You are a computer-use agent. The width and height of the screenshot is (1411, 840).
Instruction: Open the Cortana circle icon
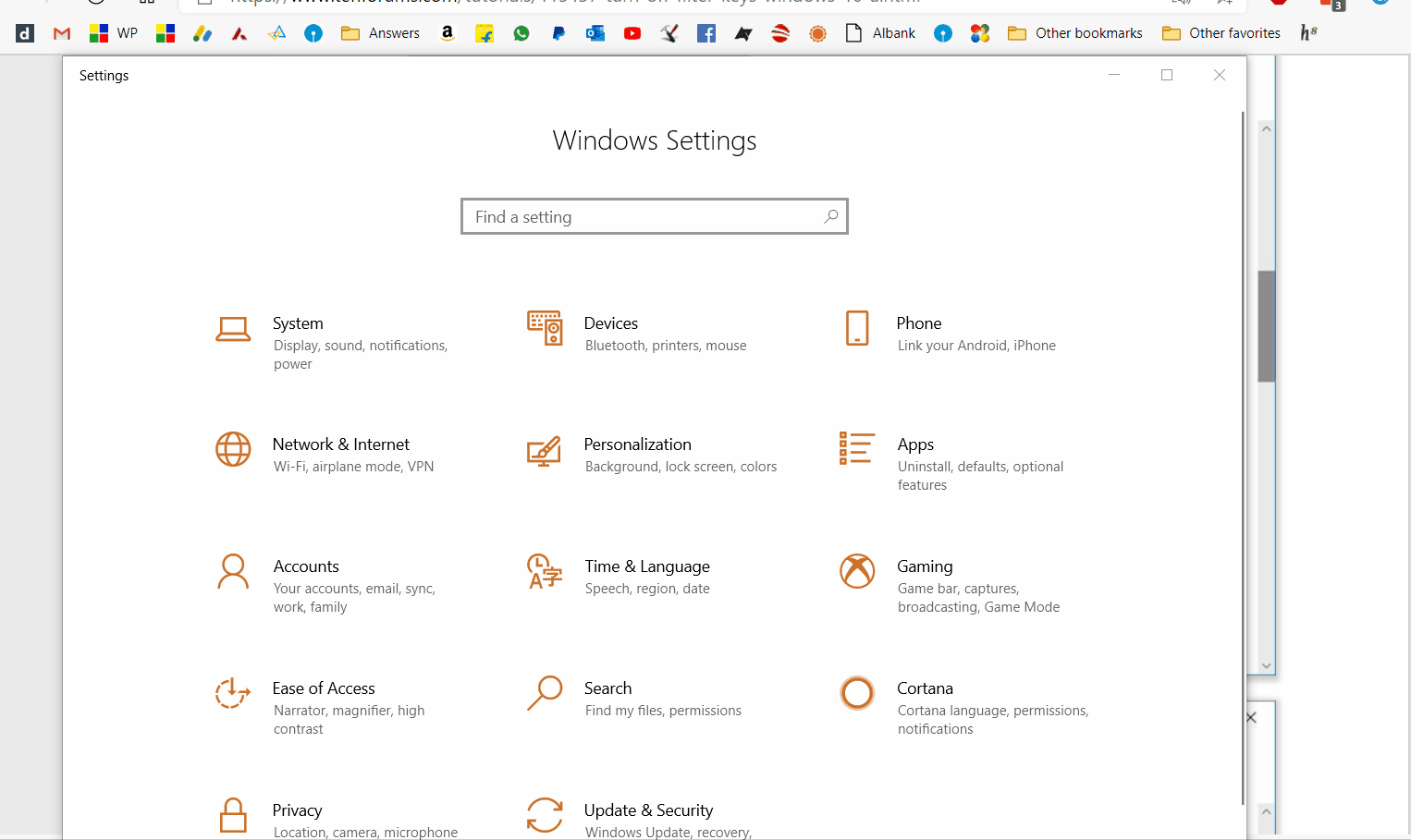[857, 693]
